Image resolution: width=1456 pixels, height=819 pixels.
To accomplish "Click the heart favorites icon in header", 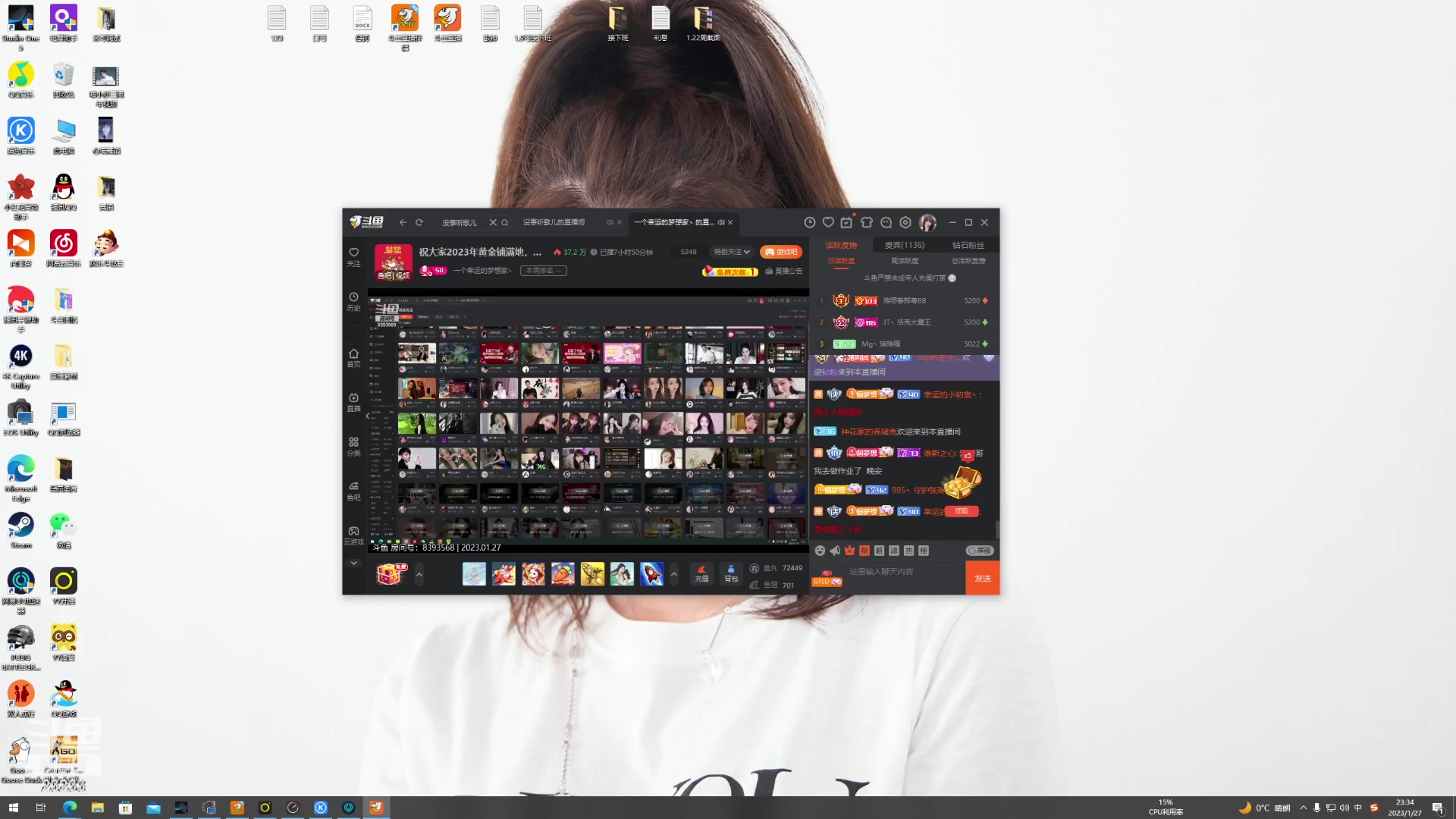I will coord(828,222).
